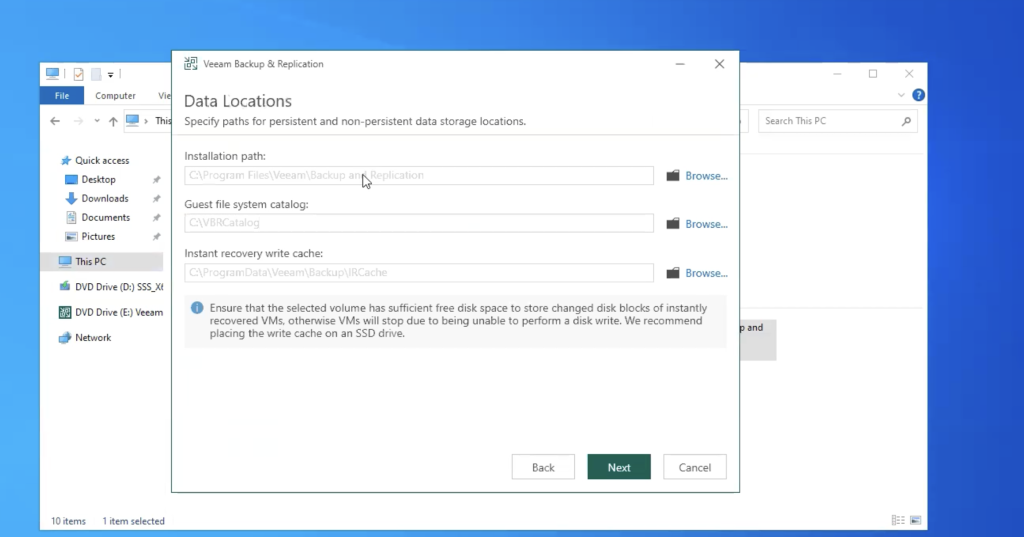Open Documents in Quick access
1024x537 pixels.
(97, 217)
